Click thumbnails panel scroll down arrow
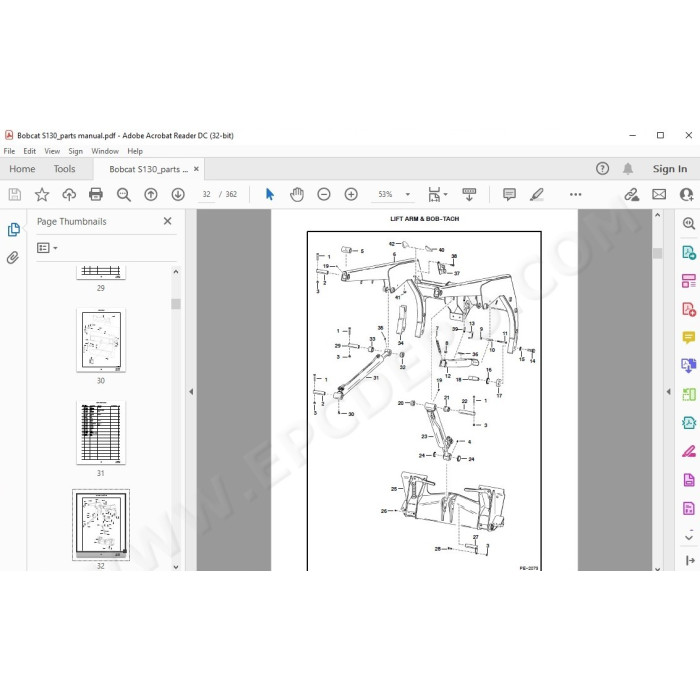This screenshot has height=700, width=700. coord(176,567)
